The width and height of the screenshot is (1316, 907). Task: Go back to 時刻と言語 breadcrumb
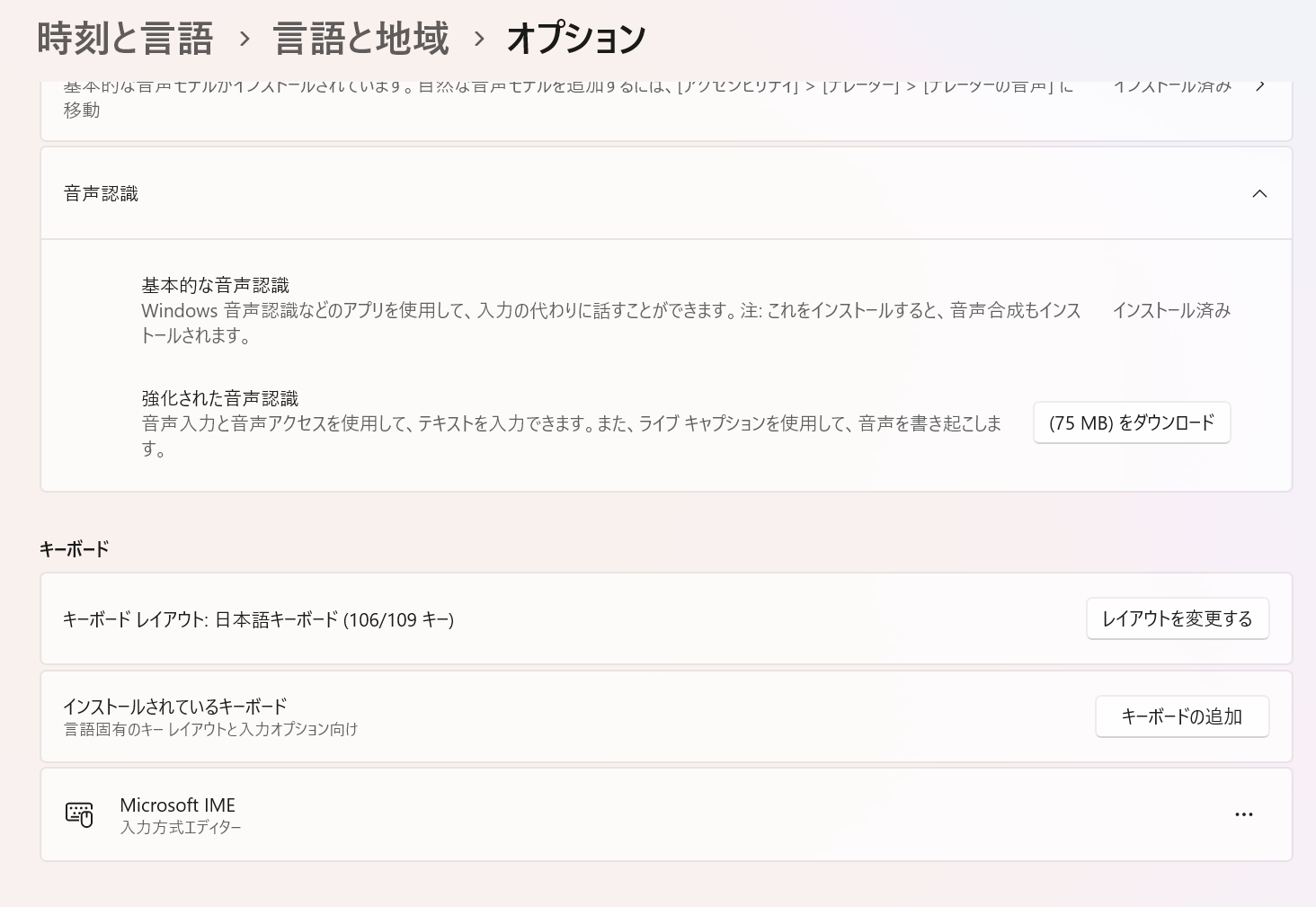tap(125, 39)
